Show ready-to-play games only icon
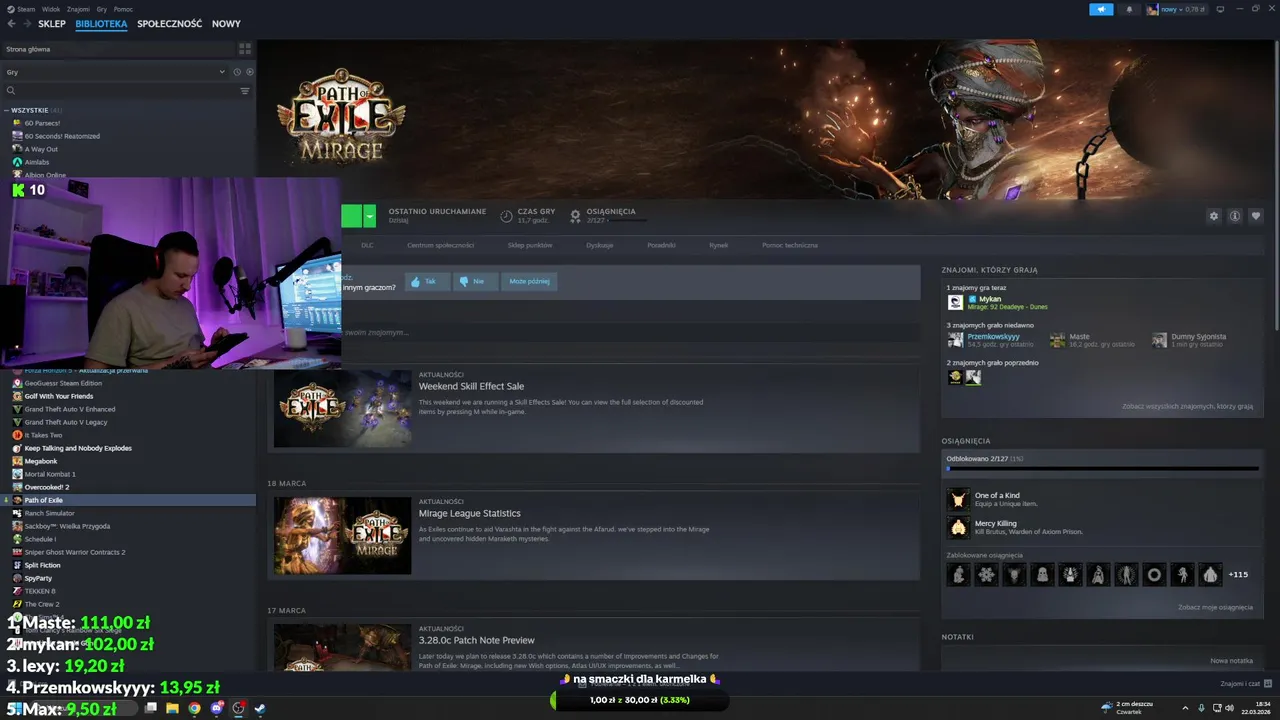The height and width of the screenshot is (720, 1280). [x=250, y=72]
